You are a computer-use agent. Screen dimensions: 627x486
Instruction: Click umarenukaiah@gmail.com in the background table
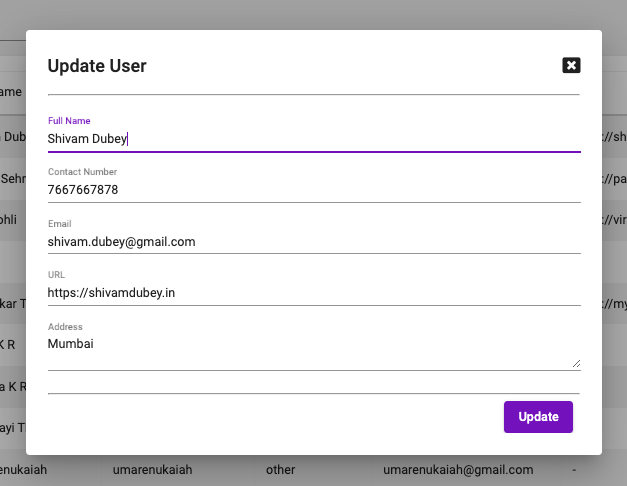click(457, 469)
